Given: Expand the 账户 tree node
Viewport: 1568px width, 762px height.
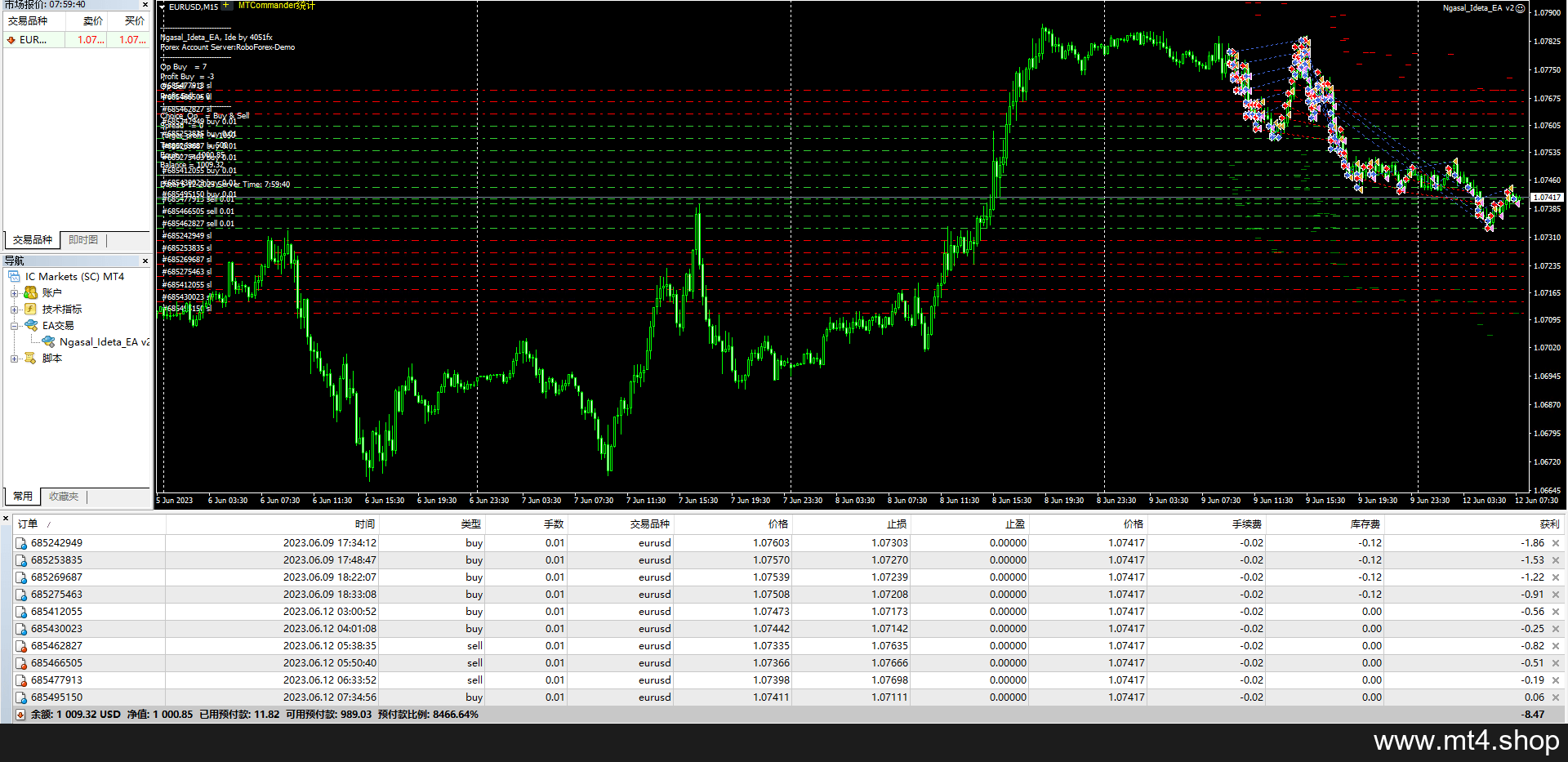Looking at the screenshot, I should pyautogui.click(x=14, y=293).
